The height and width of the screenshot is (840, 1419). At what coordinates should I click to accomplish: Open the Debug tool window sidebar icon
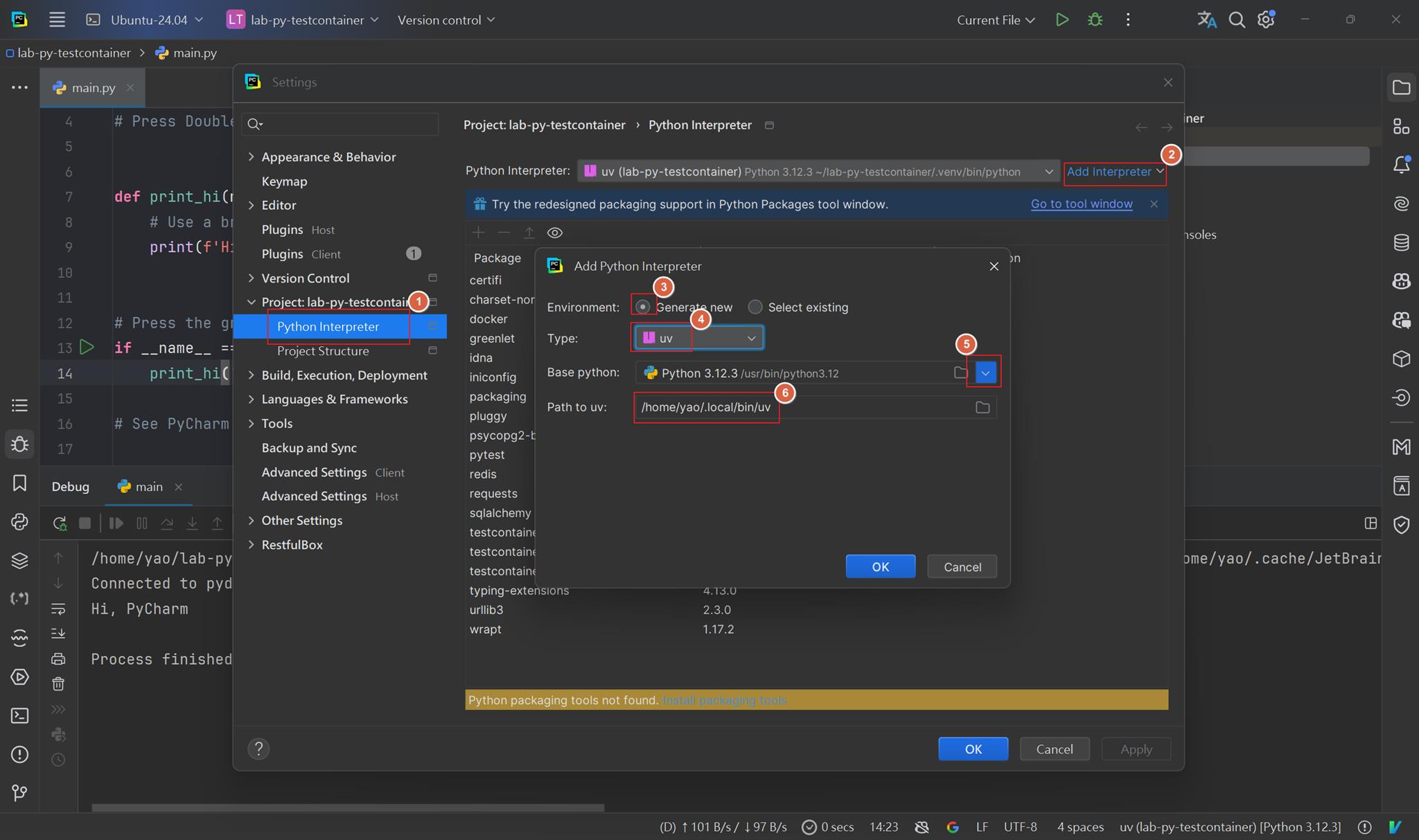click(19, 444)
